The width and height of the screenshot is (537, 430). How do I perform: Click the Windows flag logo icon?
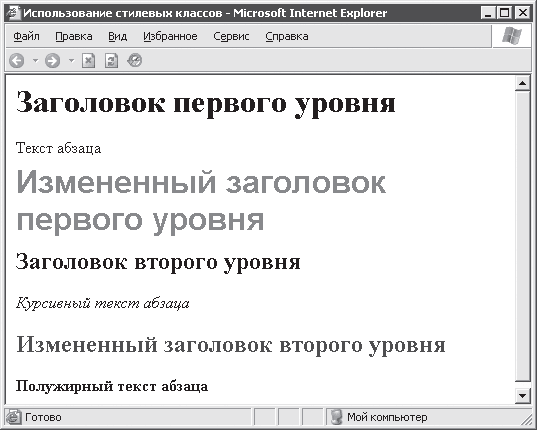512,36
